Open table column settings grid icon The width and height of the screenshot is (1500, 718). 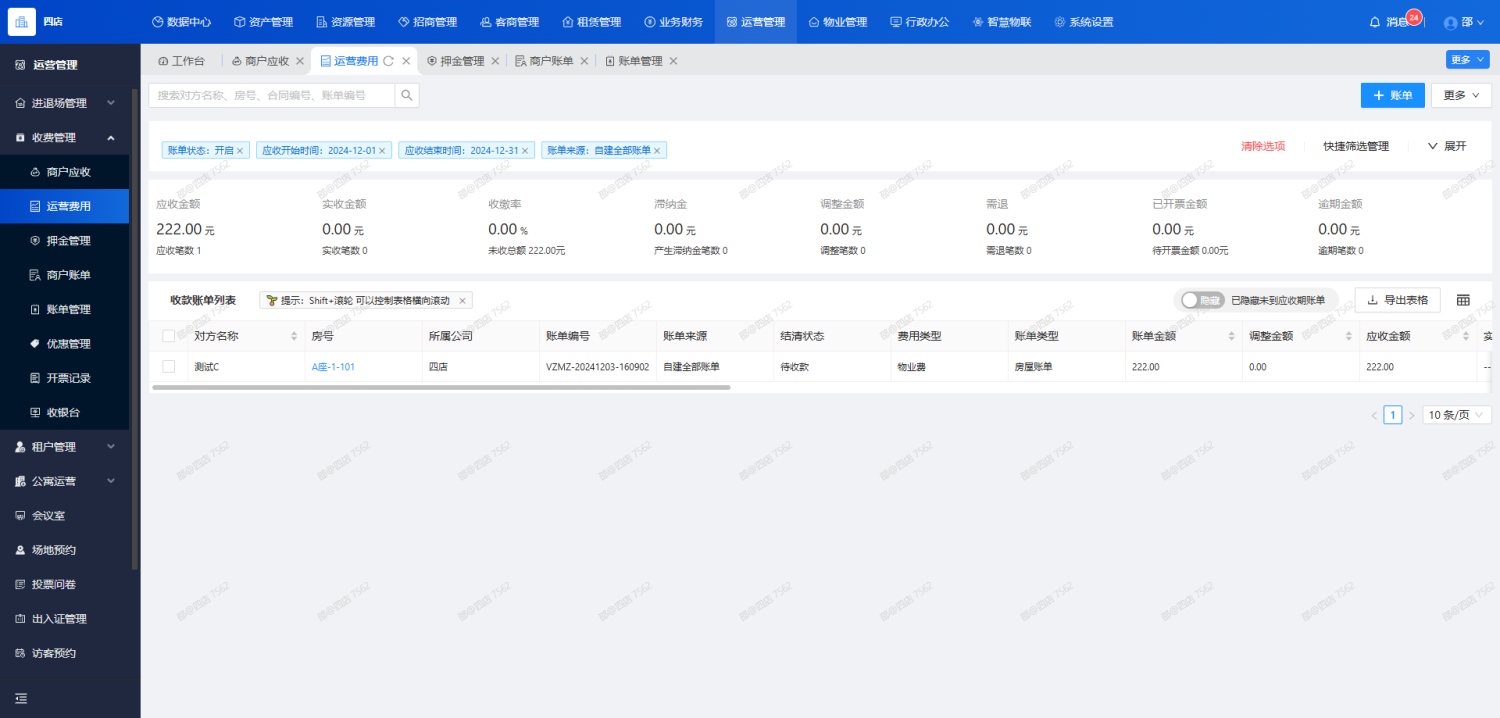point(1463,300)
